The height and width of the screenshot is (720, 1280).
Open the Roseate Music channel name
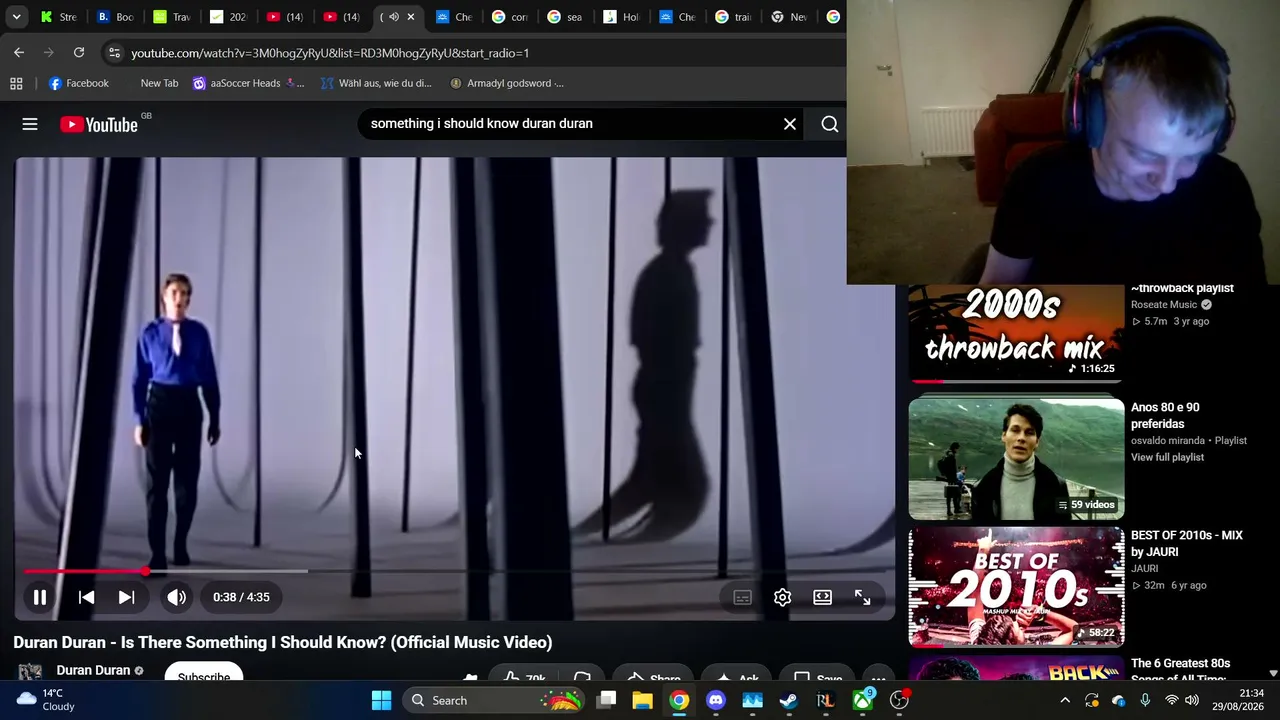pyautogui.click(x=1164, y=305)
